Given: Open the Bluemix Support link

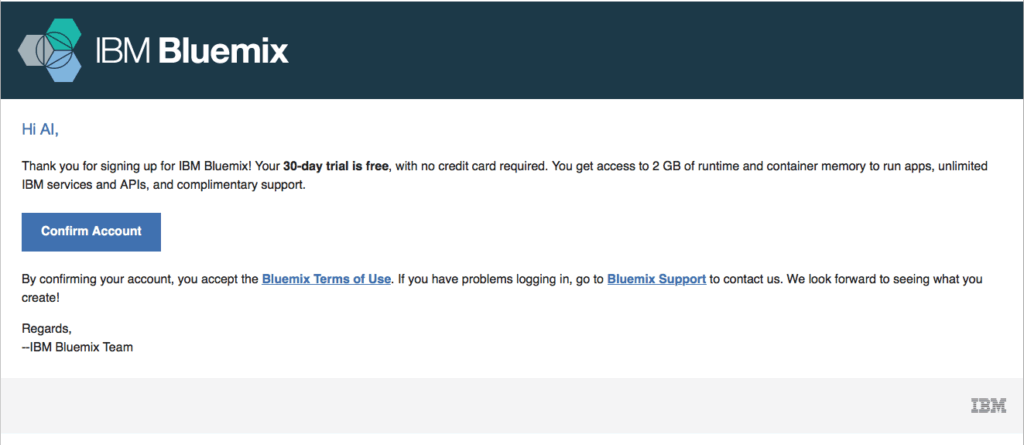Looking at the screenshot, I should (x=656, y=280).
